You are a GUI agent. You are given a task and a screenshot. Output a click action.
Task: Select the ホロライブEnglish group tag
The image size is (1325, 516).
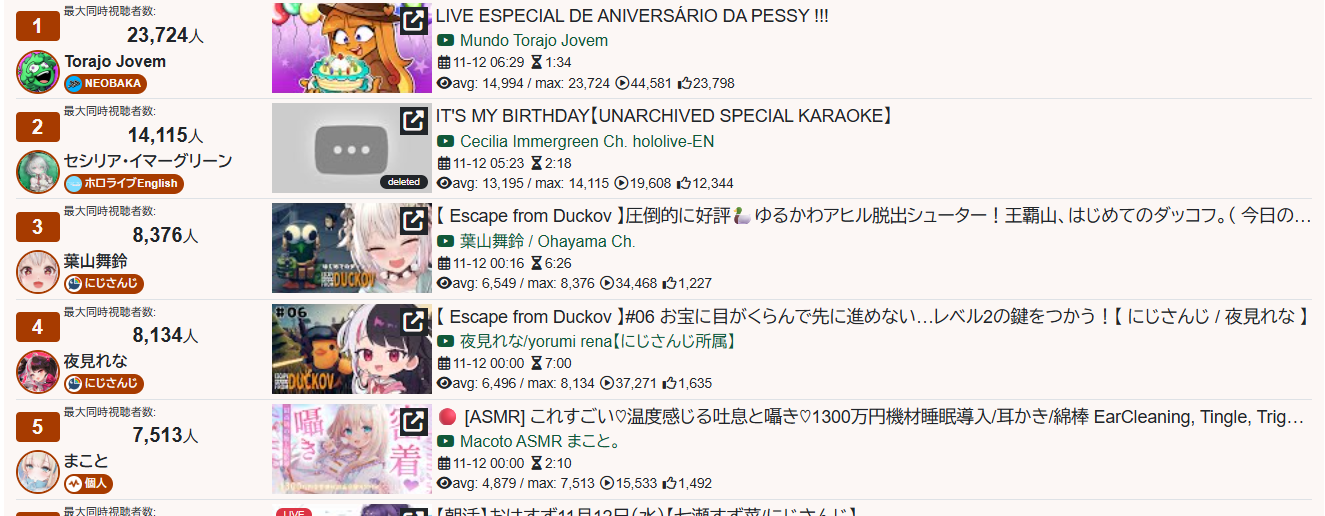pyautogui.click(x=124, y=184)
